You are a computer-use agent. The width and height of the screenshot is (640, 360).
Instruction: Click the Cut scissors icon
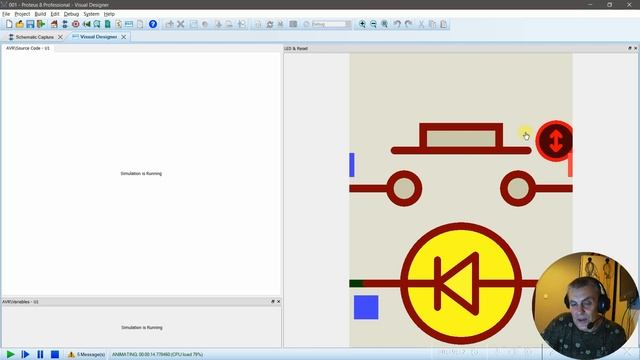pyautogui.click(x=421, y=24)
